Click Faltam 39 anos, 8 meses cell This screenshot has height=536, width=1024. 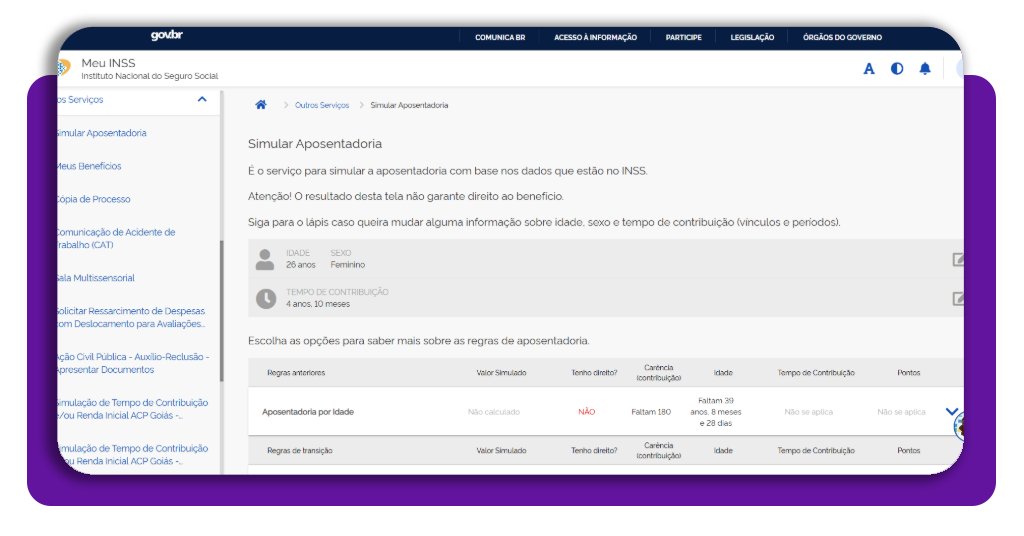[716, 412]
